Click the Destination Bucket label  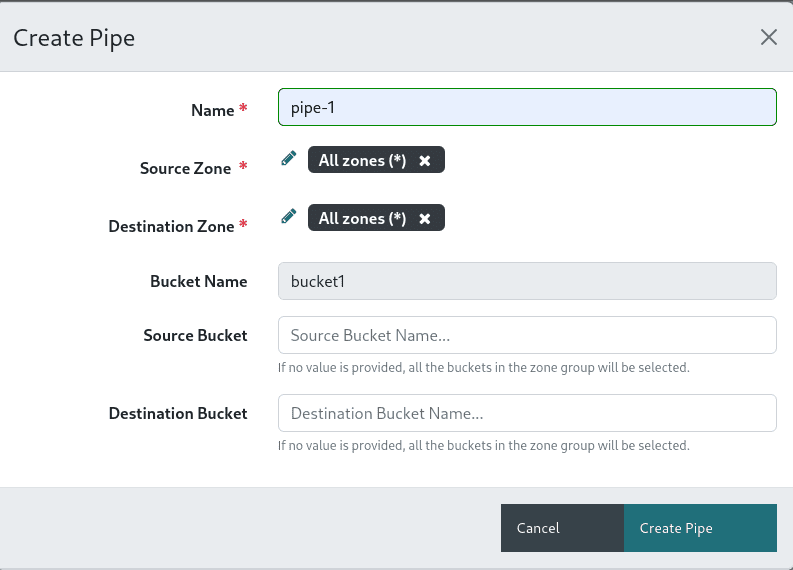click(178, 413)
